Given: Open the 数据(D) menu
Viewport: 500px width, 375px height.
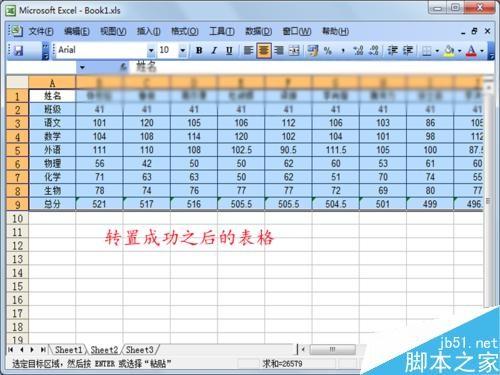Looking at the screenshot, I should tap(259, 32).
